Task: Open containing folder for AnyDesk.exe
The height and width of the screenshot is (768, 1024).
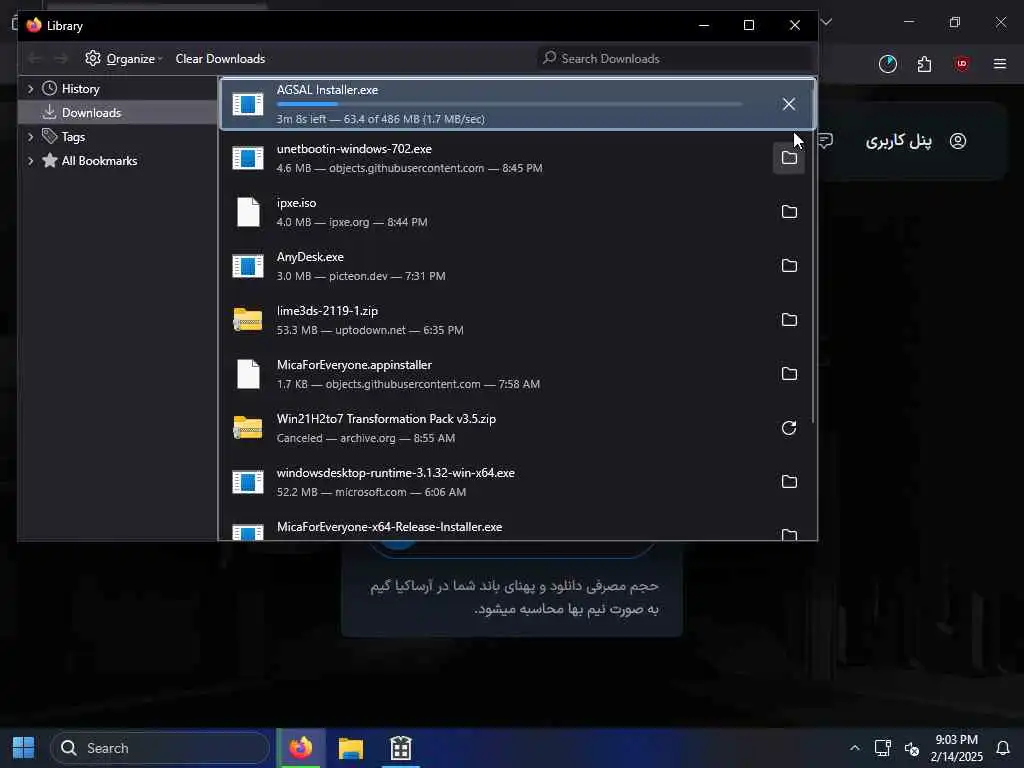Action: (x=789, y=266)
